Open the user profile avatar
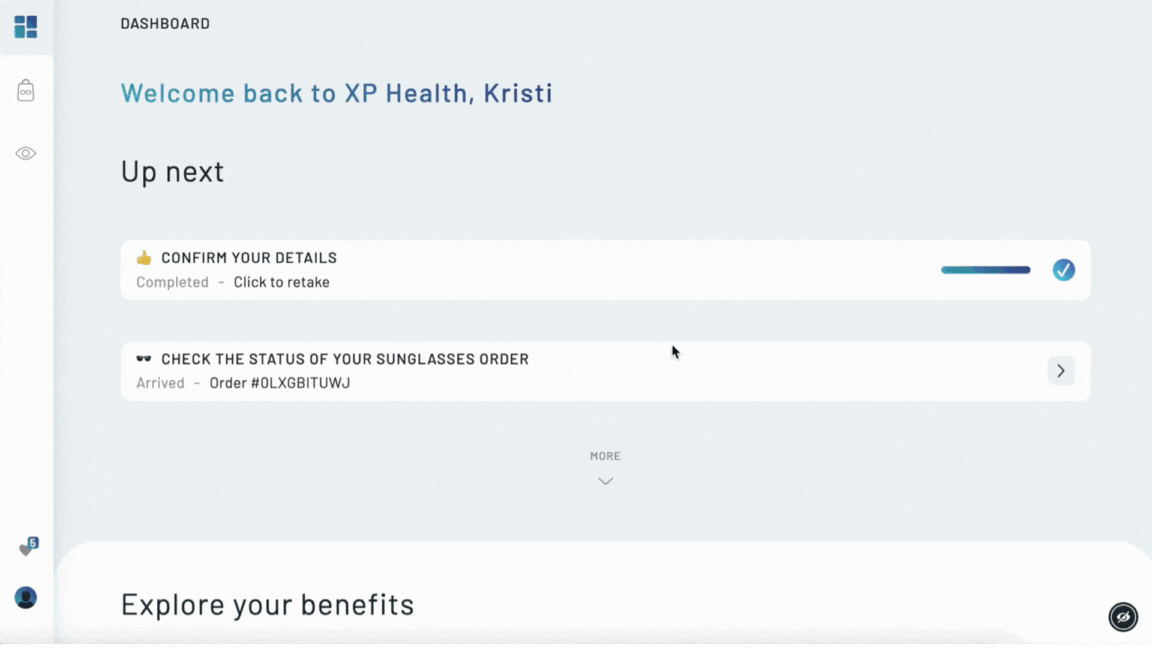The height and width of the screenshot is (648, 1152). (26, 598)
